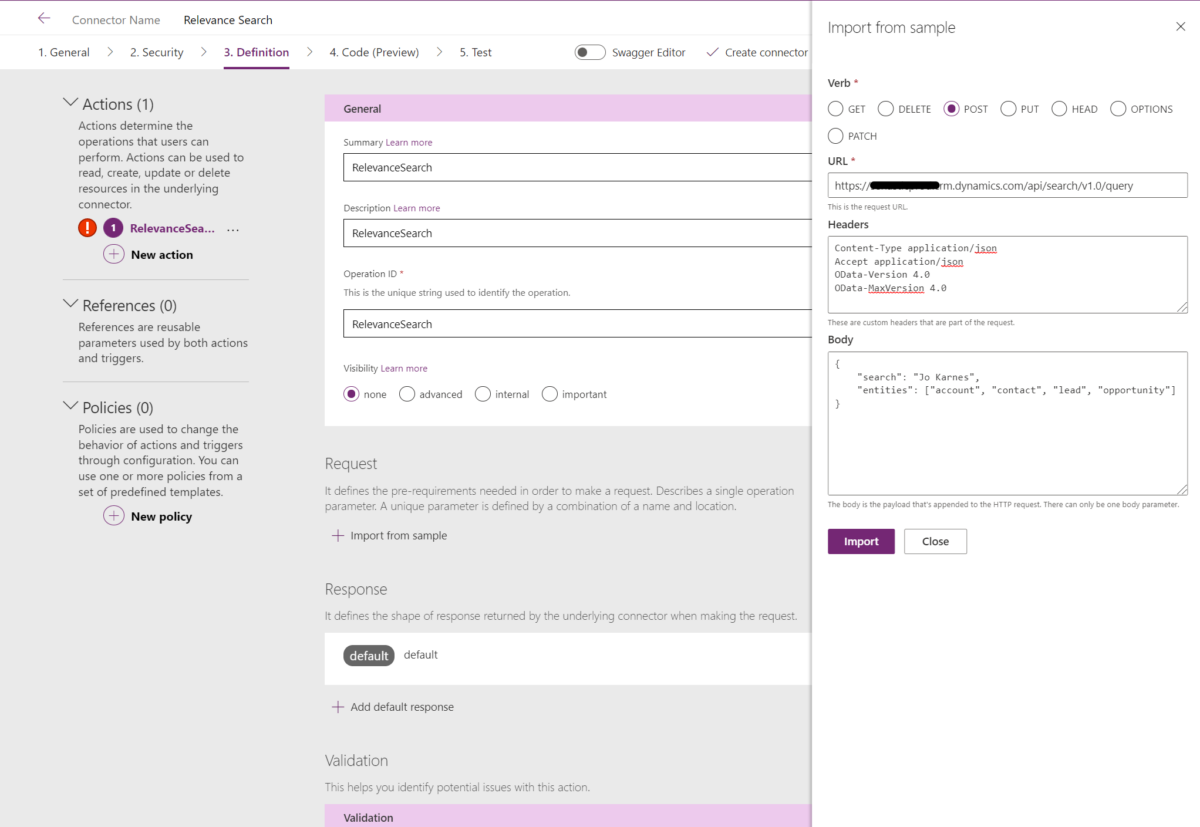
Task: Set visibility to advanced
Action: [407, 394]
